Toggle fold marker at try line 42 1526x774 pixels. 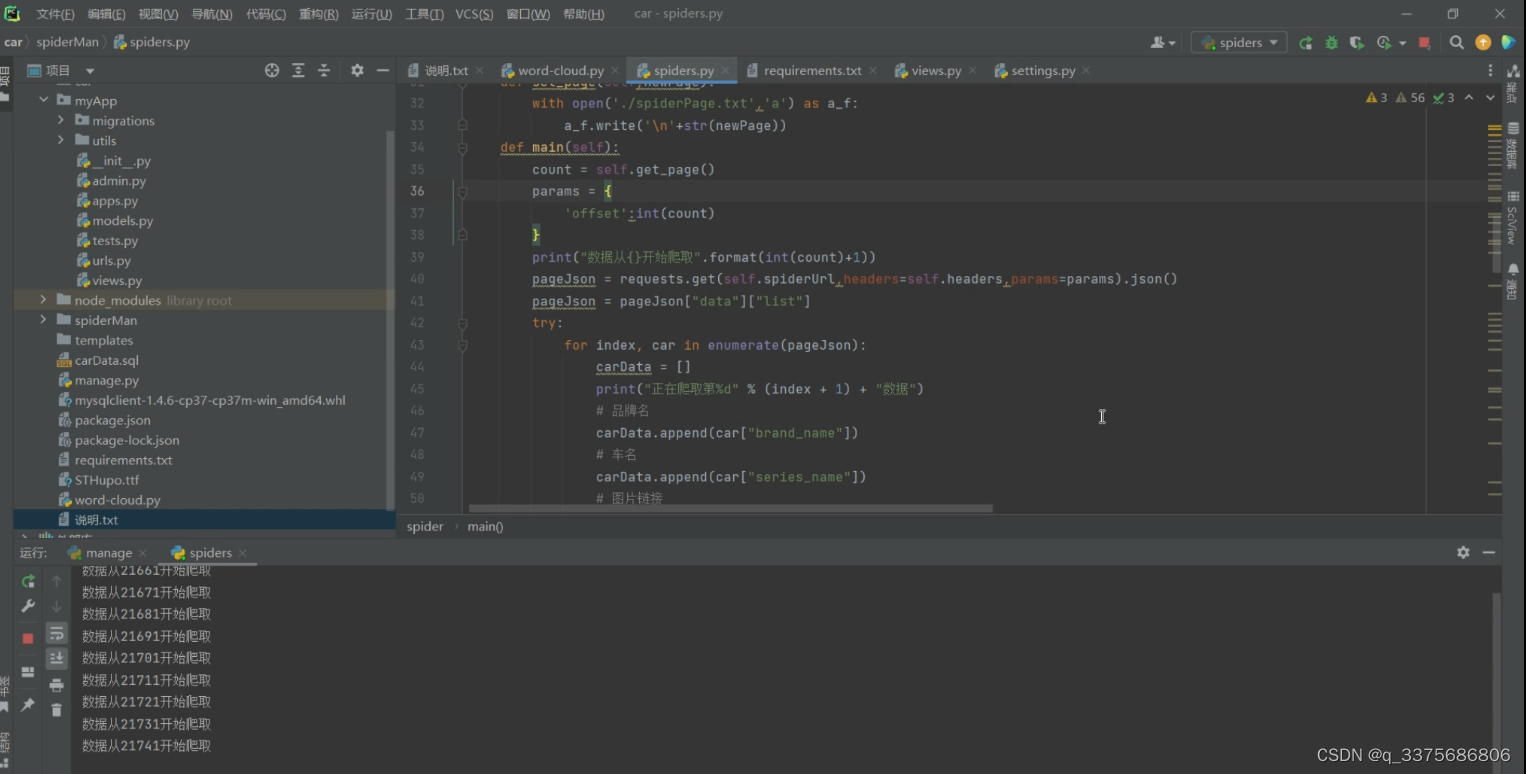pyautogui.click(x=462, y=323)
